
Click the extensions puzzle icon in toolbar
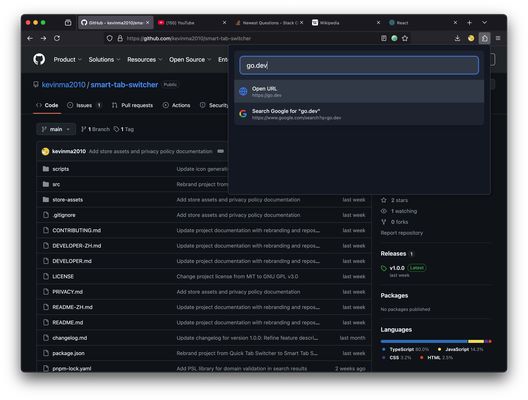coord(484,38)
